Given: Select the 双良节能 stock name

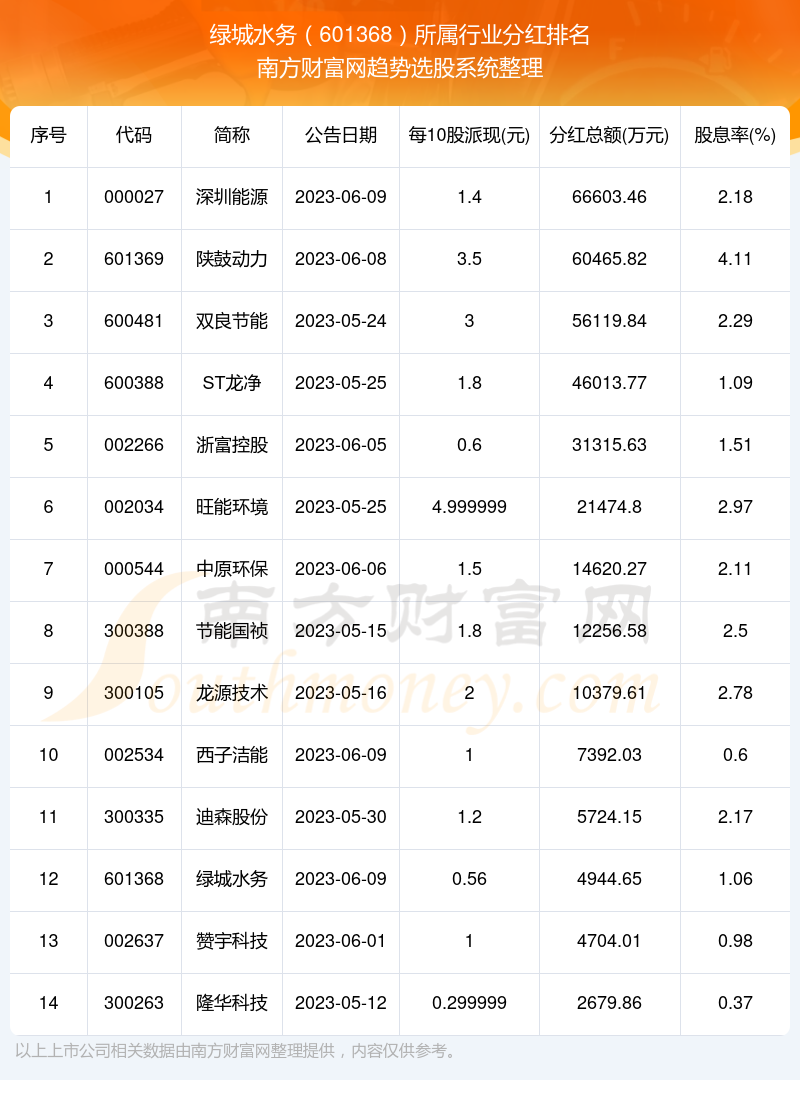Looking at the screenshot, I should pos(232,321).
